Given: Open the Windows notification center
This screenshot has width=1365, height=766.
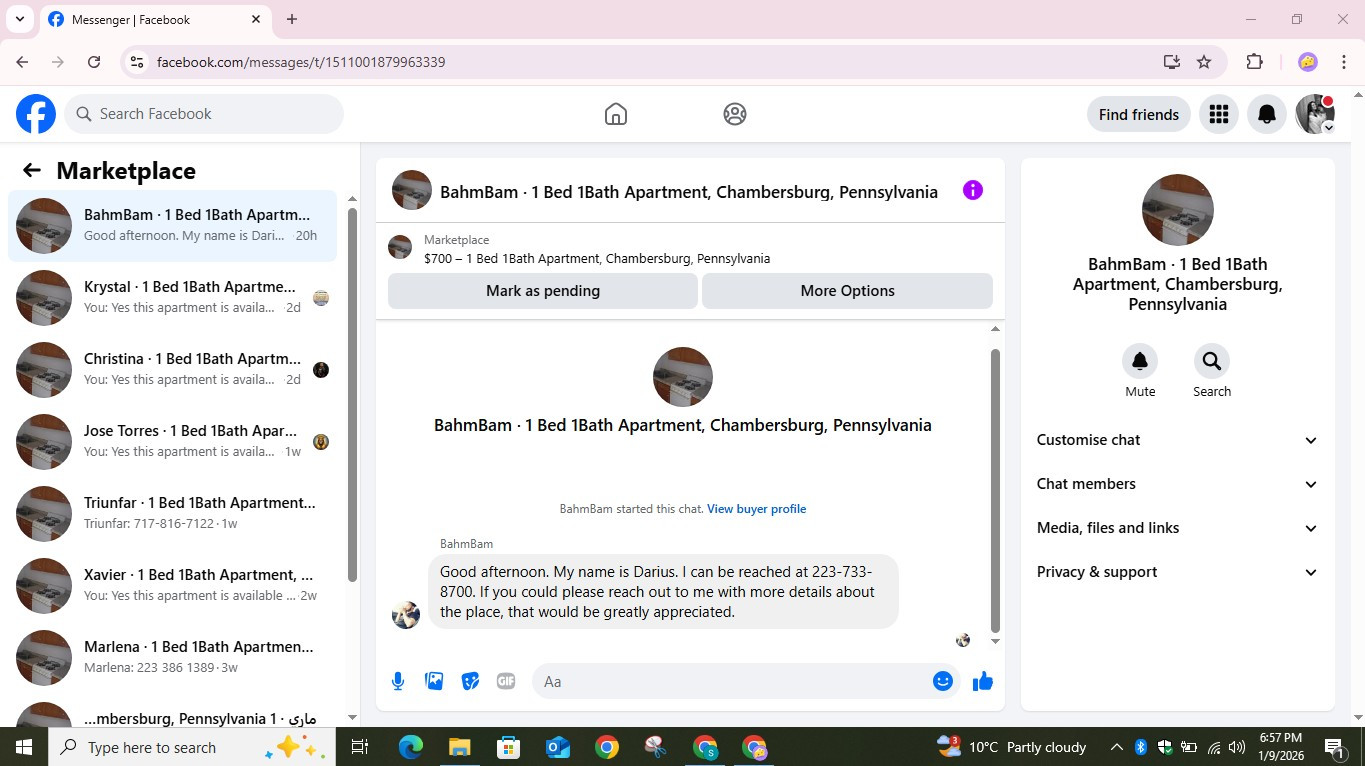Looking at the screenshot, I should point(1335,747).
